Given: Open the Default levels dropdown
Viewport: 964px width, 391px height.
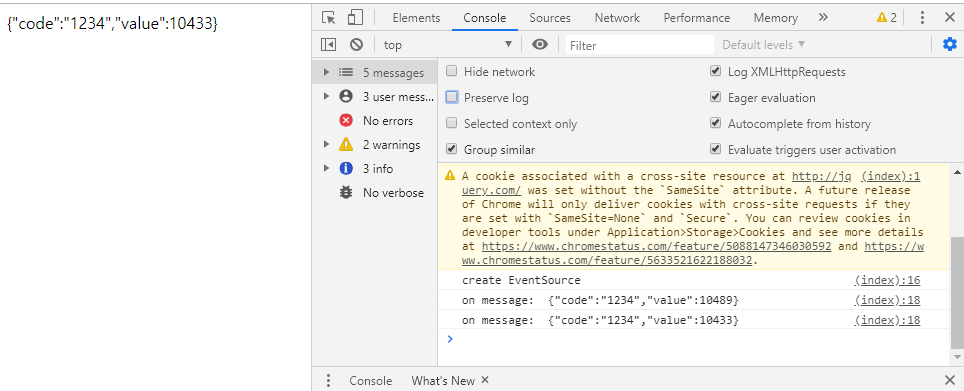Looking at the screenshot, I should tap(764, 44).
